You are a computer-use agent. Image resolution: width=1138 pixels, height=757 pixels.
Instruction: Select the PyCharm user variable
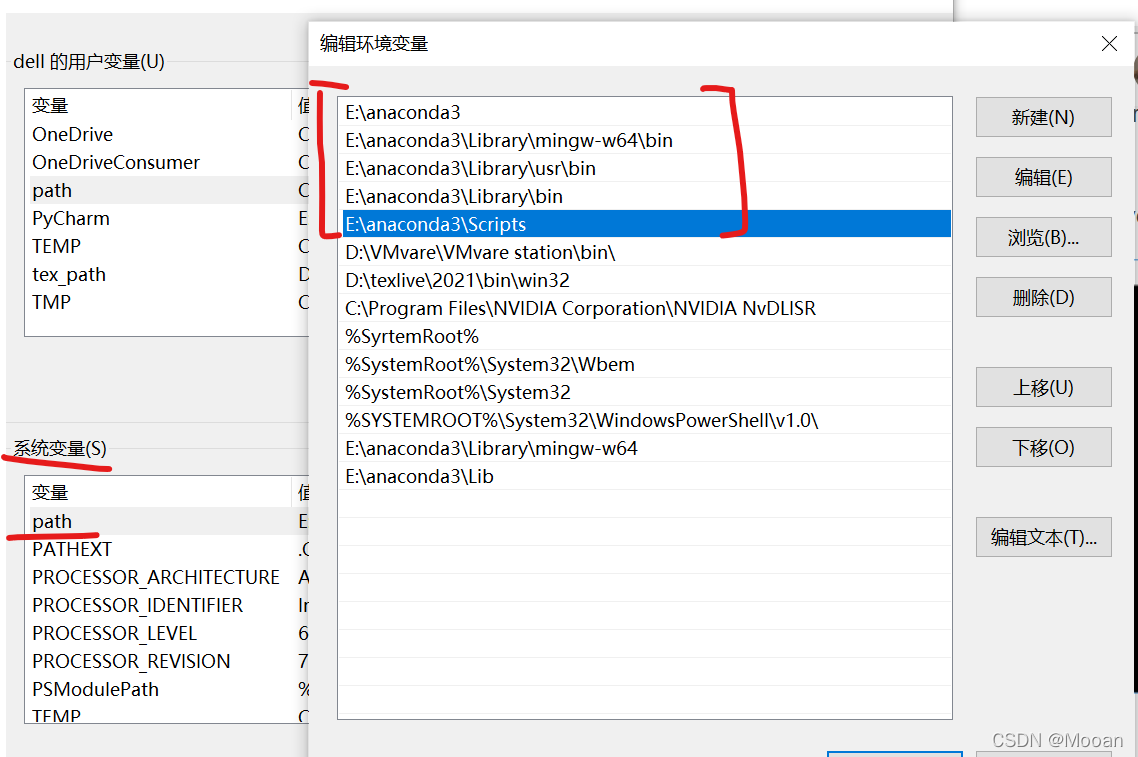click(x=167, y=218)
